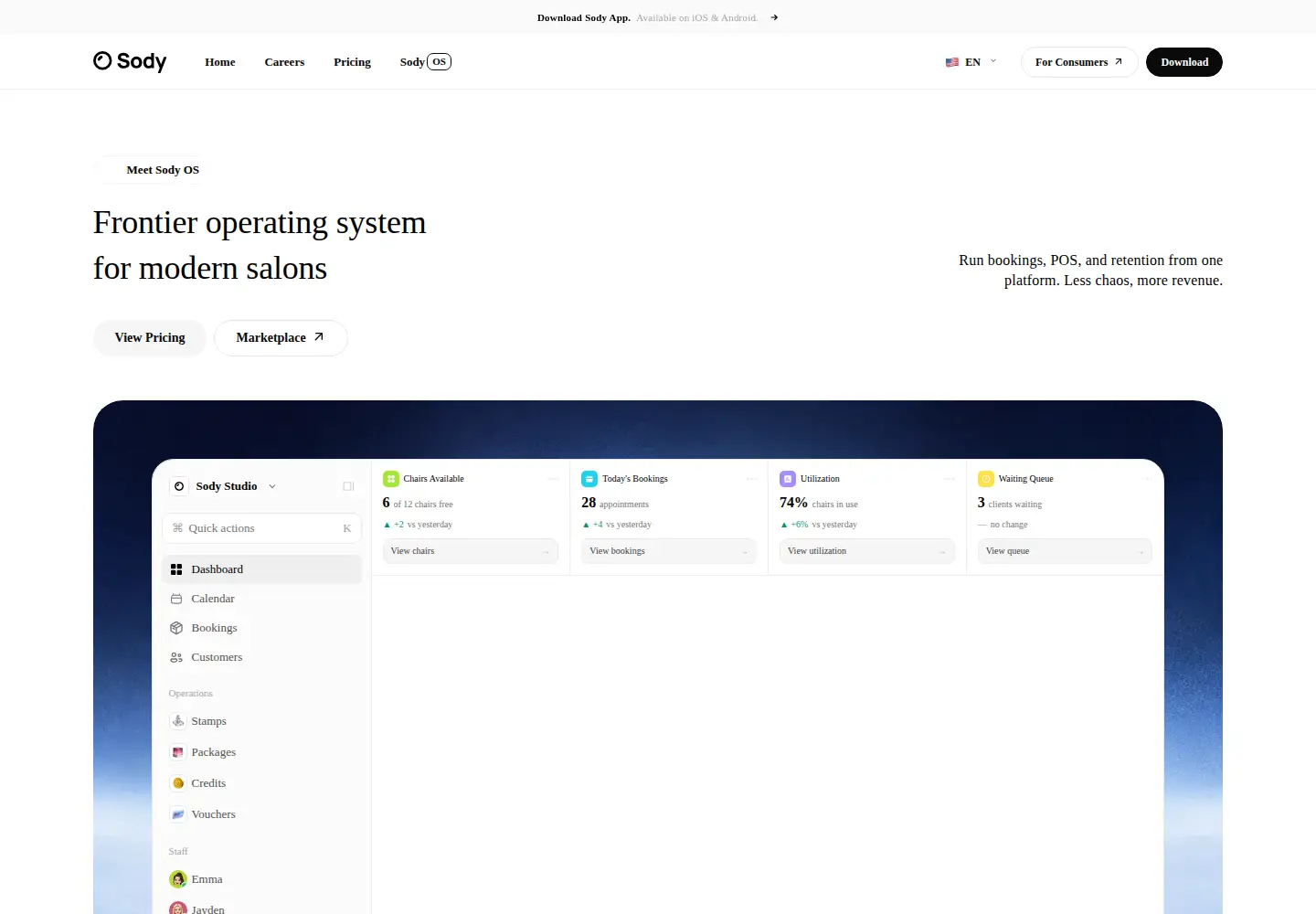The image size is (1316, 914).
Task: Expand the Sody Studio workspace switcher
Action: pos(272,486)
